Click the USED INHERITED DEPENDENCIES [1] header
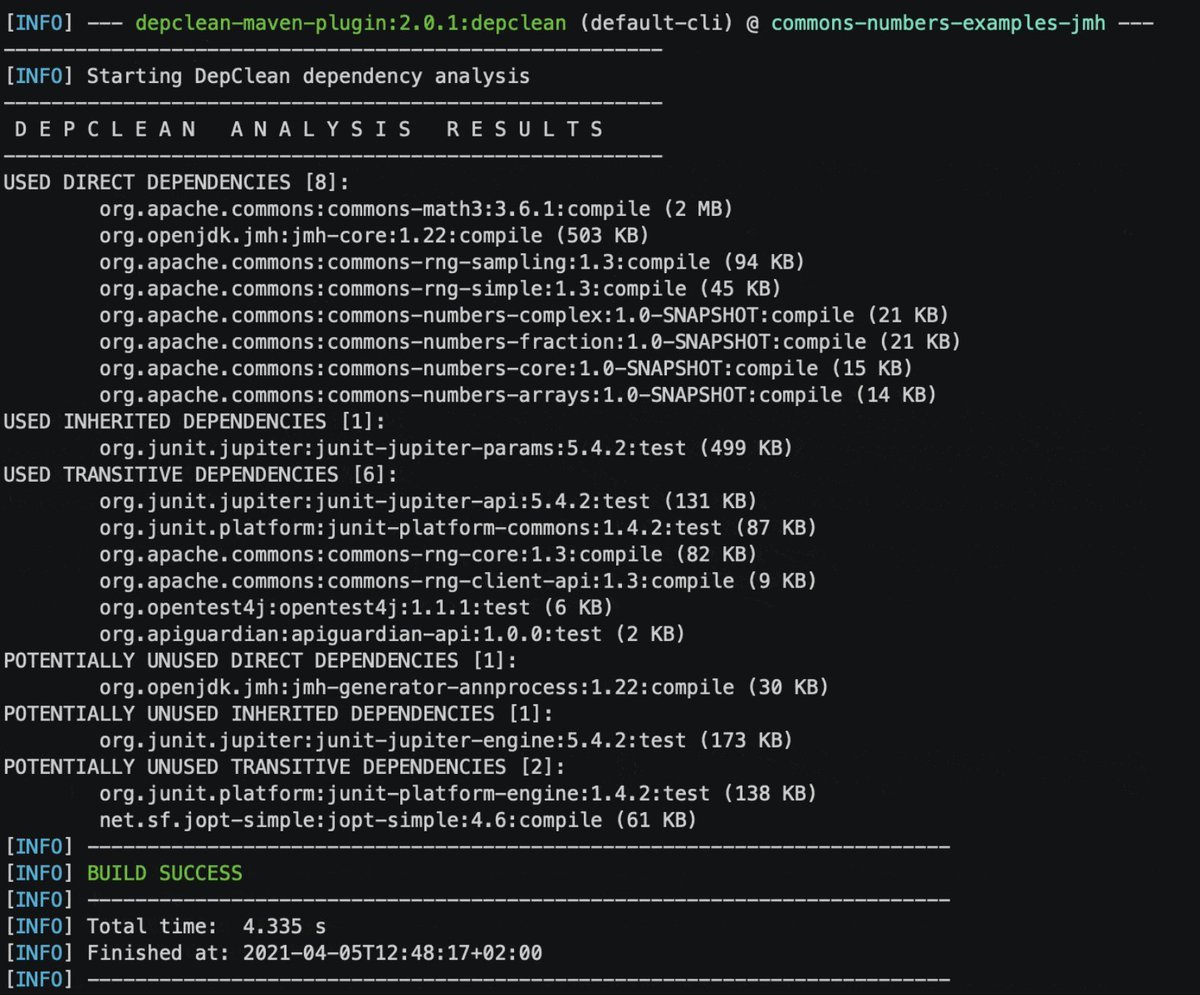The height and width of the screenshot is (995, 1200). (194, 421)
